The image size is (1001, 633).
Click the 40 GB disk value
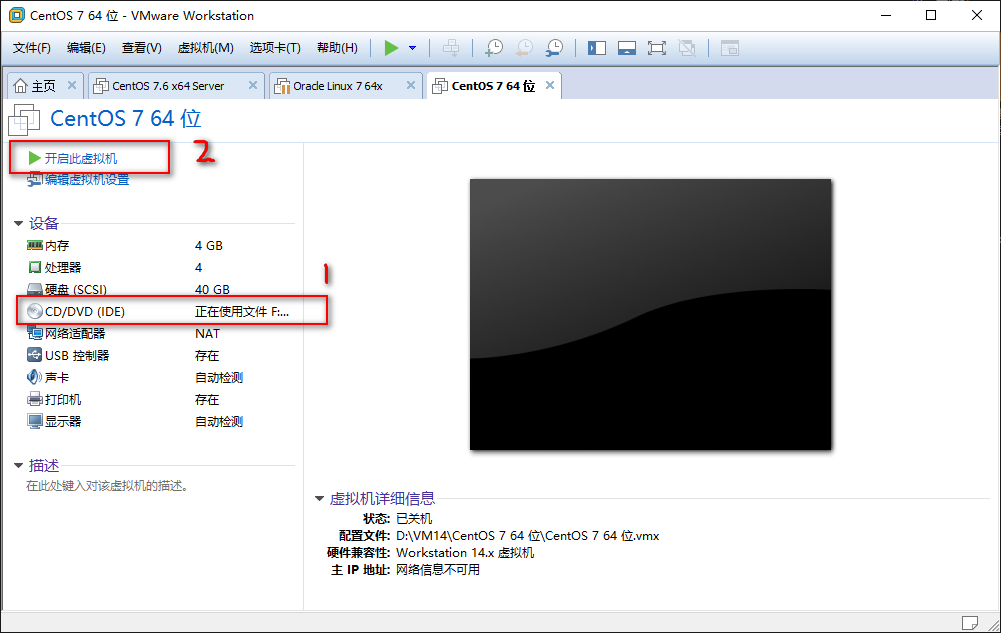coord(212,290)
